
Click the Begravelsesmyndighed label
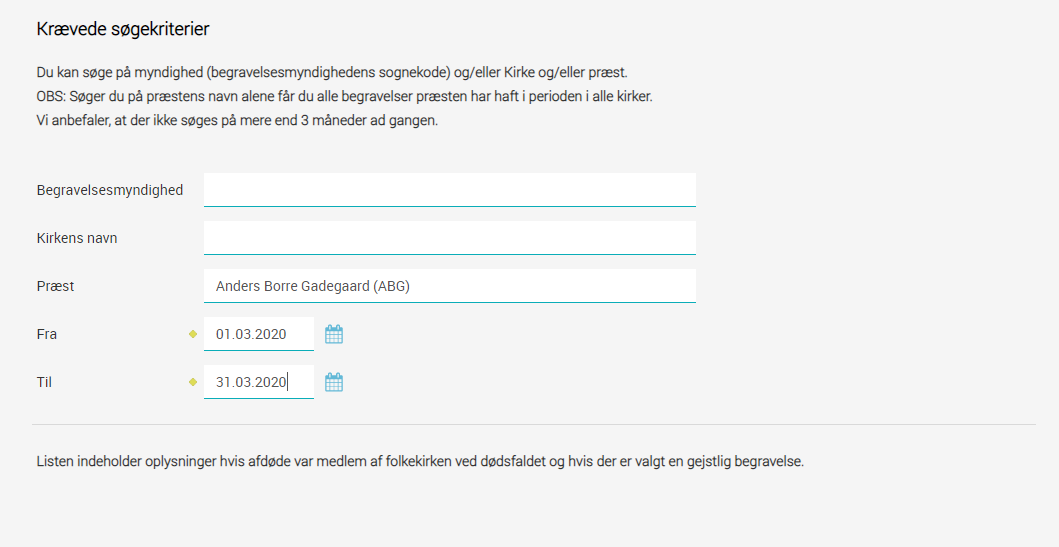[110, 190]
